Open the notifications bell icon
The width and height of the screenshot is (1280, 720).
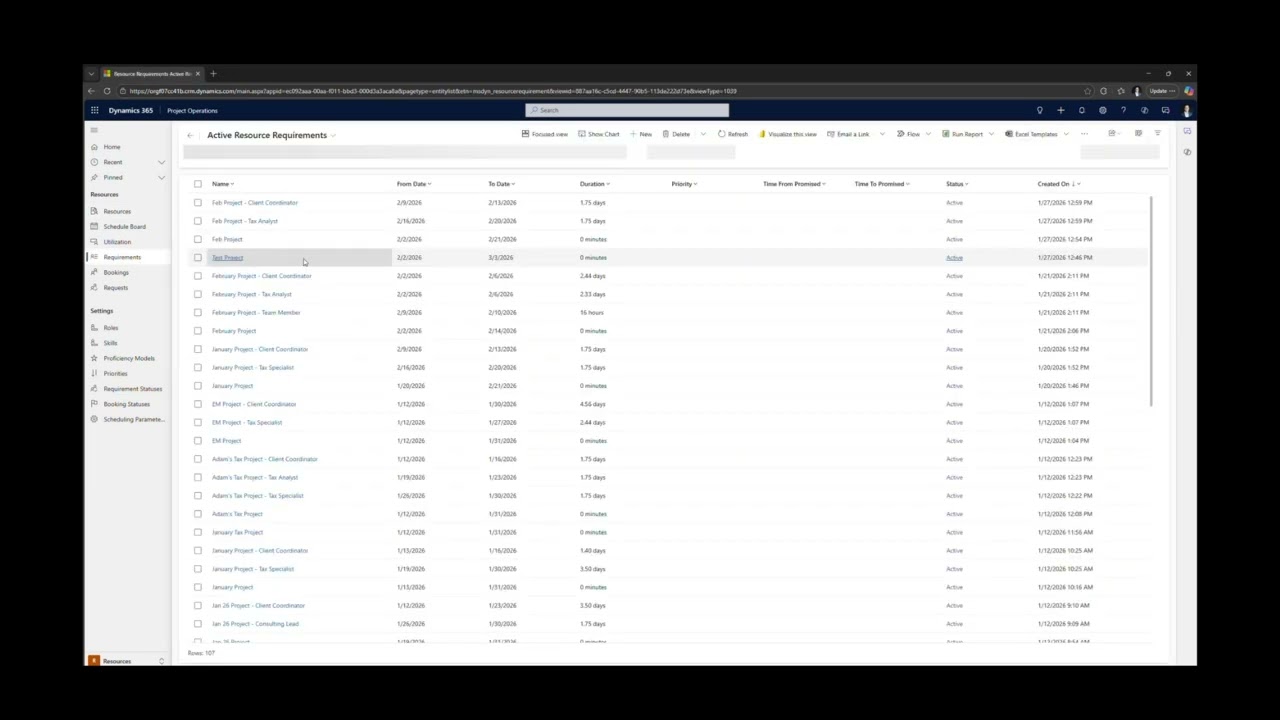1081,110
